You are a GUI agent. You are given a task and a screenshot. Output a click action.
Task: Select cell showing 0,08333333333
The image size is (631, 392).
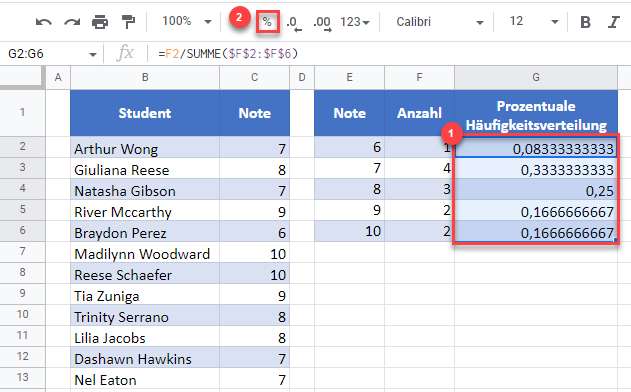(536, 147)
